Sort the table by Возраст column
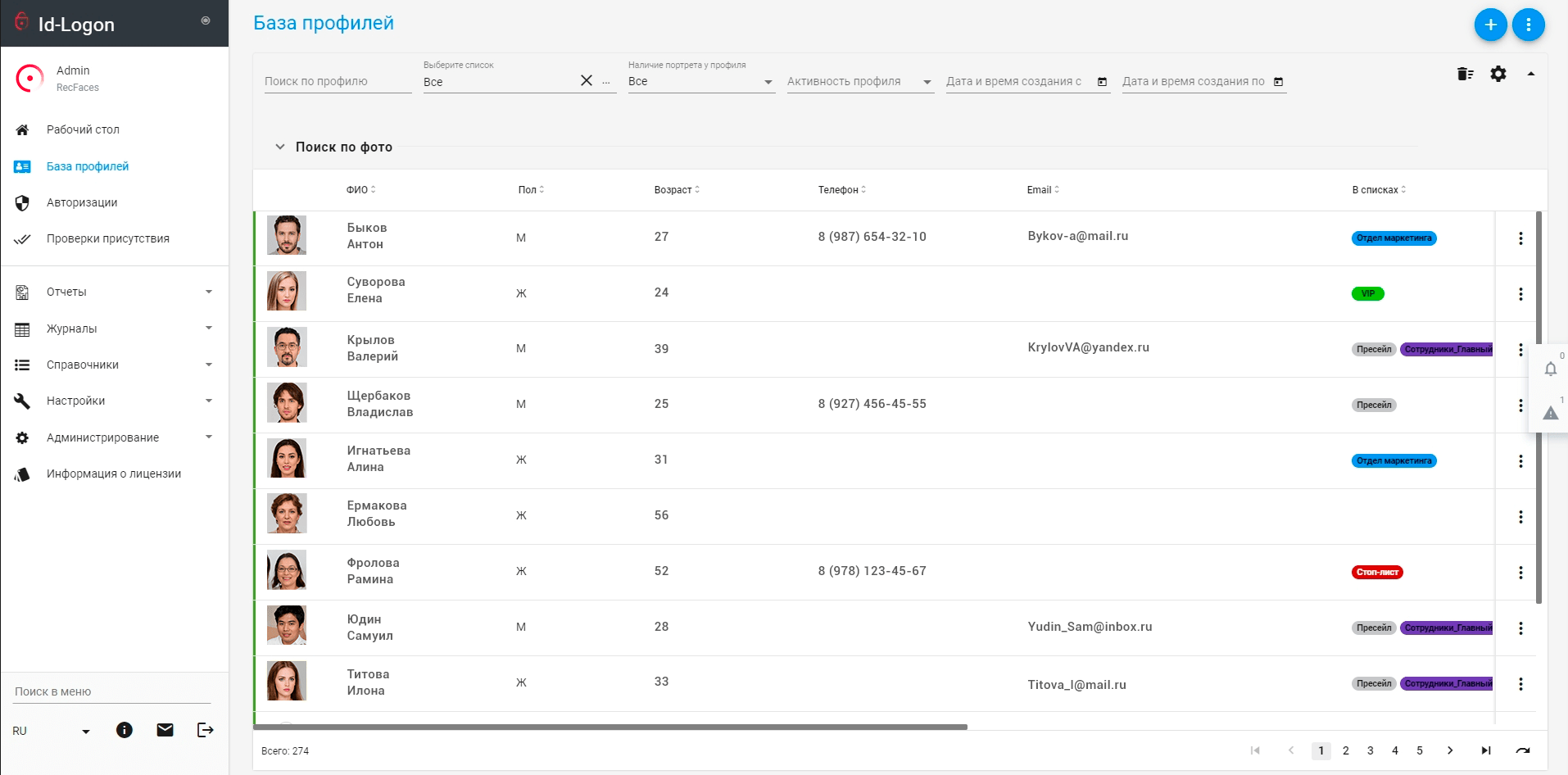1568x775 pixels. [676, 190]
